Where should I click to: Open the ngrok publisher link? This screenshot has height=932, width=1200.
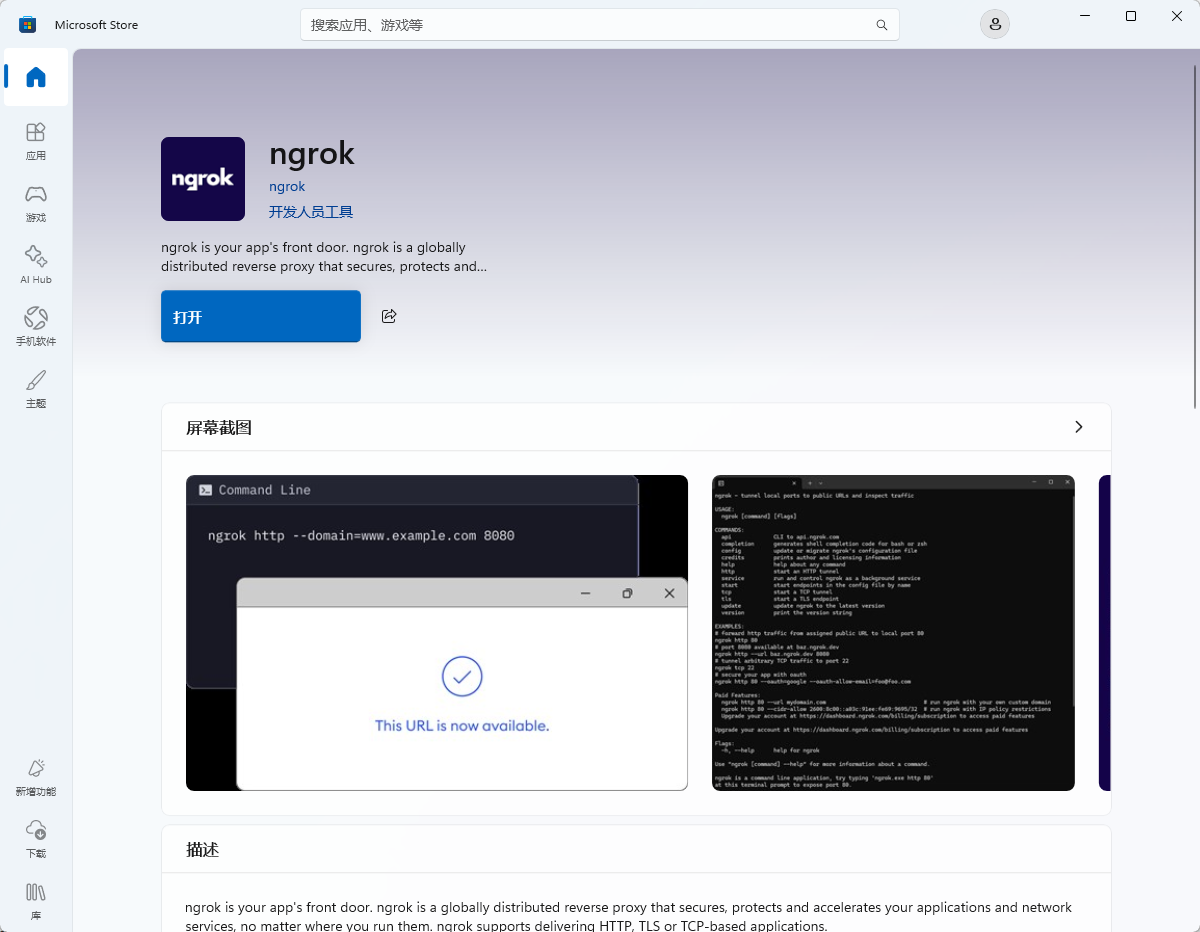pos(287,186)
